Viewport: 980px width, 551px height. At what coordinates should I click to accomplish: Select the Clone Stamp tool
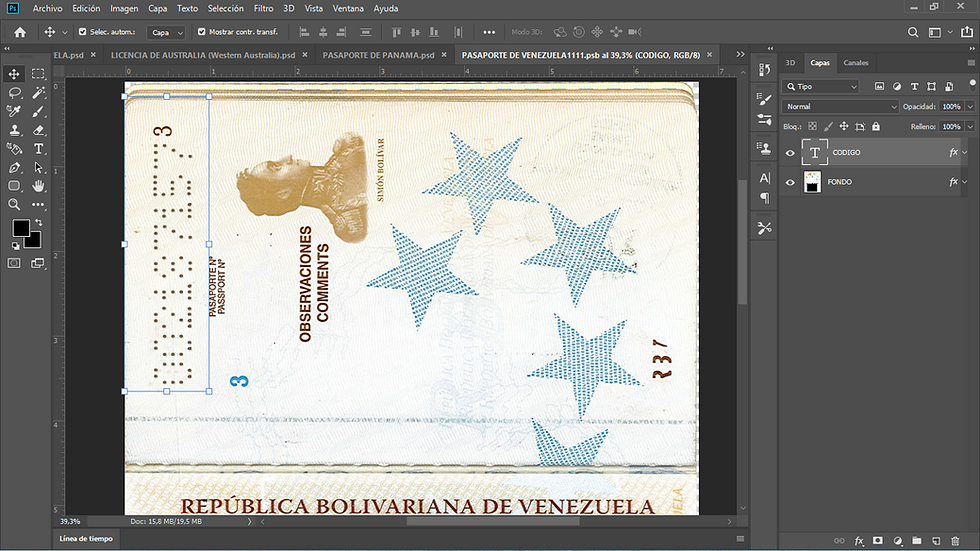tap(14, 130)
